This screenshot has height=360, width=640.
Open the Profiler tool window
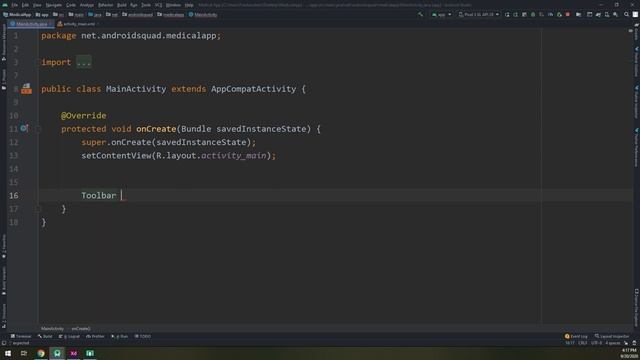tap(96, 336)
